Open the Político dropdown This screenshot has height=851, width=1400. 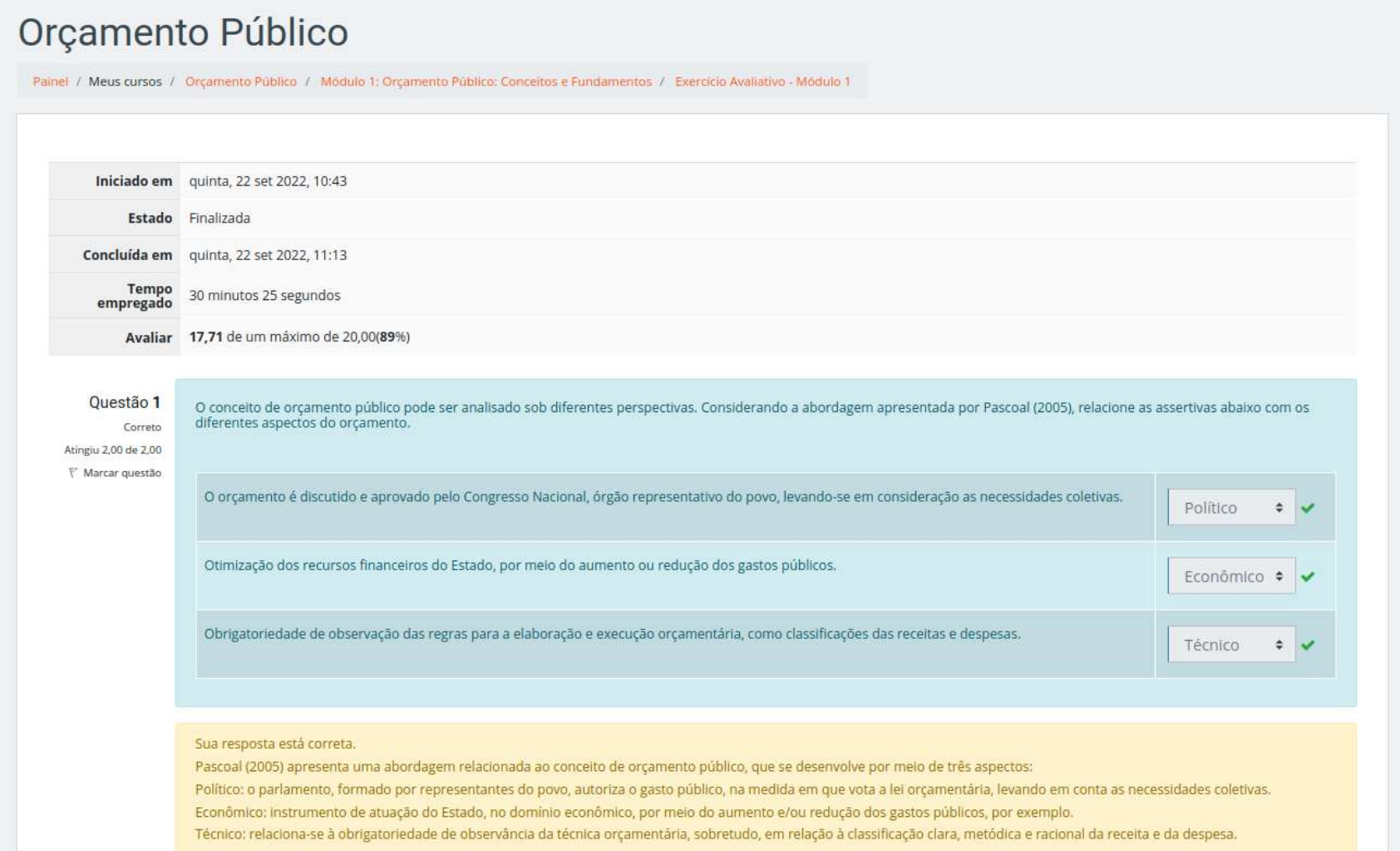(x=1230, y=508)
